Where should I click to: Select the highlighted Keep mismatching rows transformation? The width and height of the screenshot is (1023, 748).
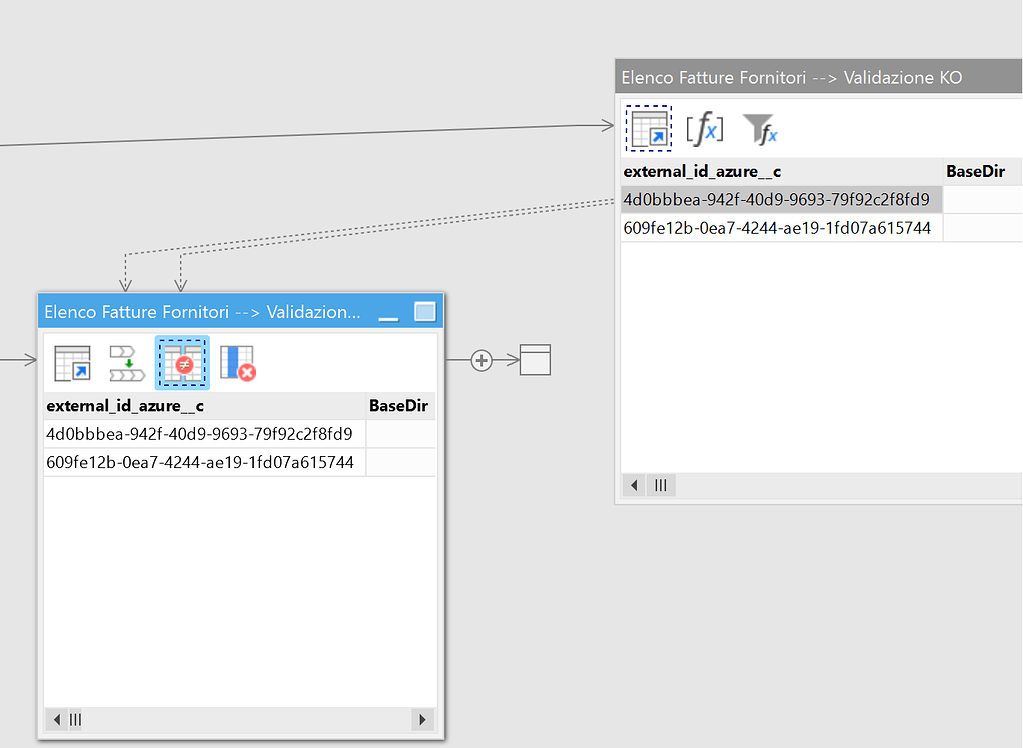(x=182, y=363)
